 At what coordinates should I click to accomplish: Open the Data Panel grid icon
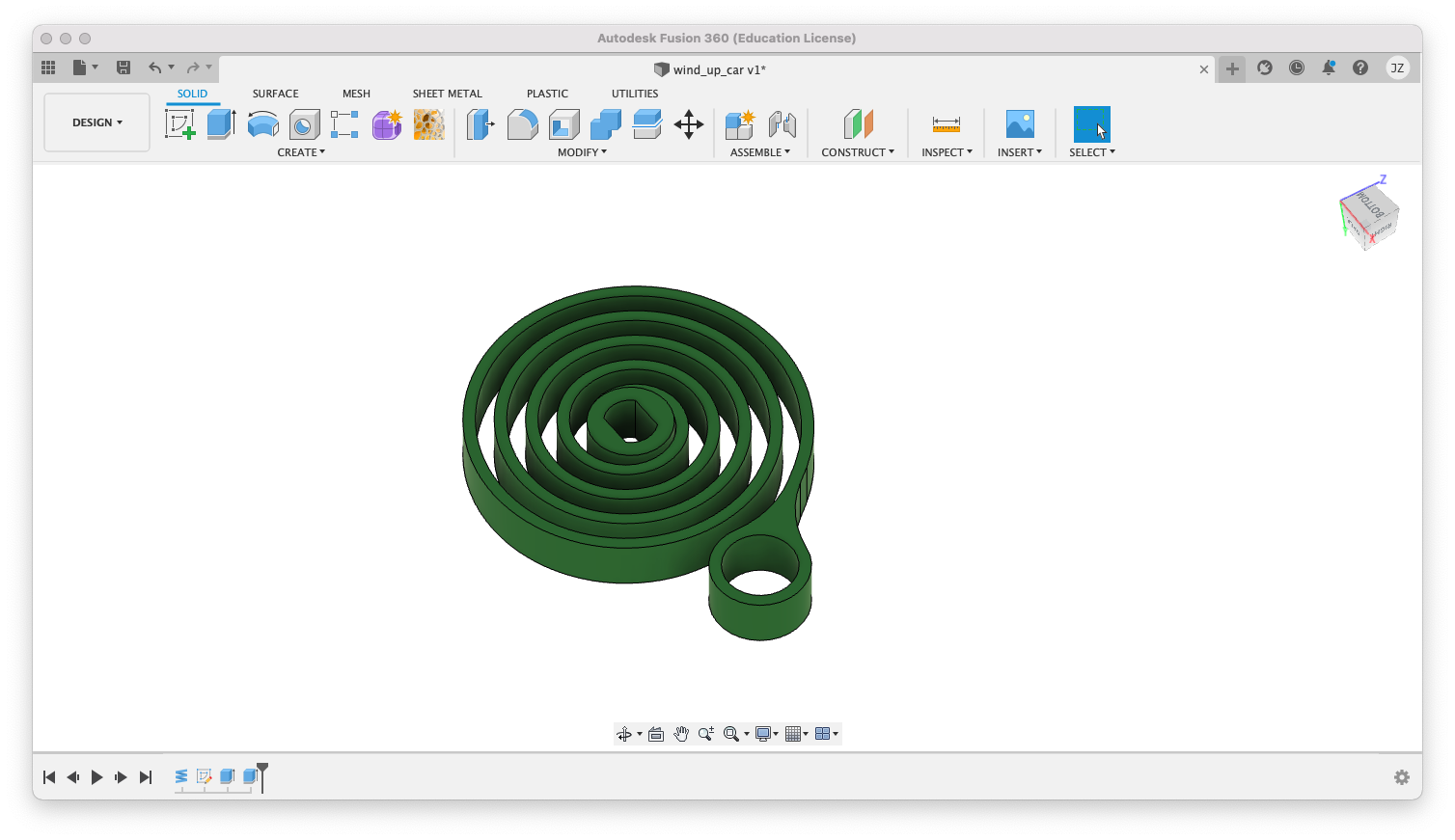pyautogui.click(x=48, y=68)
